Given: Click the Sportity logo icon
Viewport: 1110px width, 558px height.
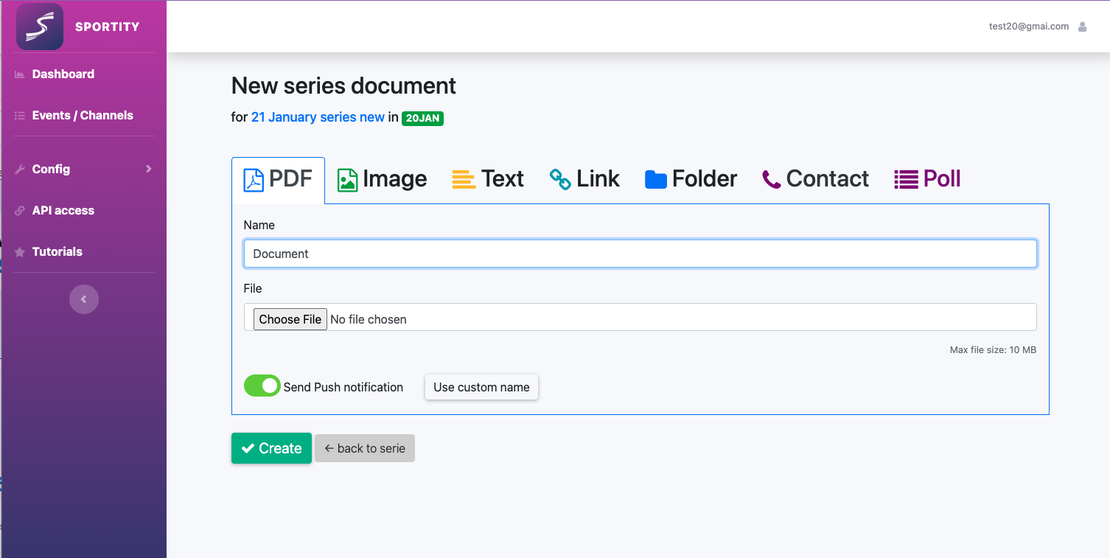Looking at the screenshot, I should 40,27.
